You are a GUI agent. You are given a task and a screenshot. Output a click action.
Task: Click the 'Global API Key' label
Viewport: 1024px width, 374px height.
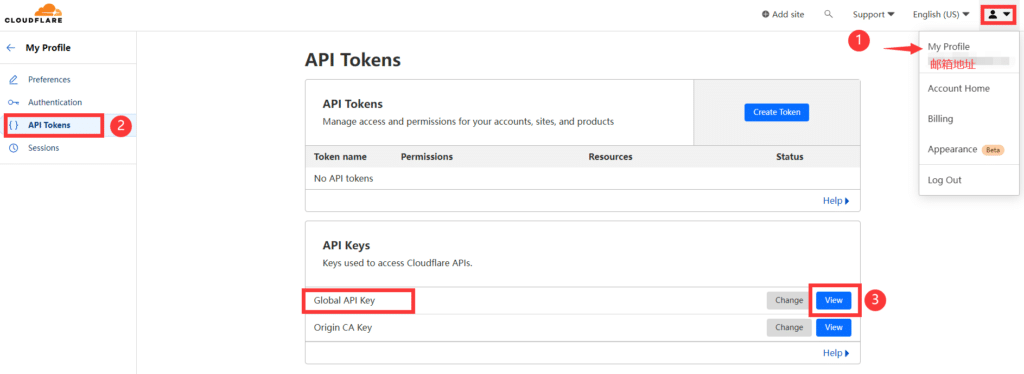coord(344,300)
